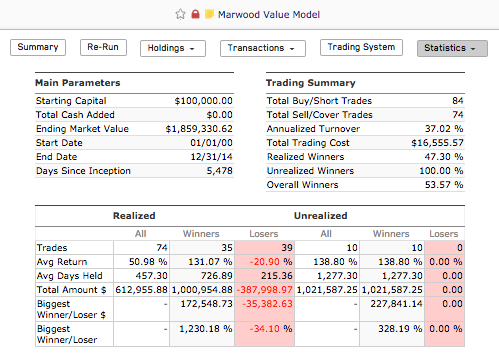Click the Annualized Turnover row label
Image resolution: width=499 pixels, height=363 pixels.
click(x=313, y=129)
